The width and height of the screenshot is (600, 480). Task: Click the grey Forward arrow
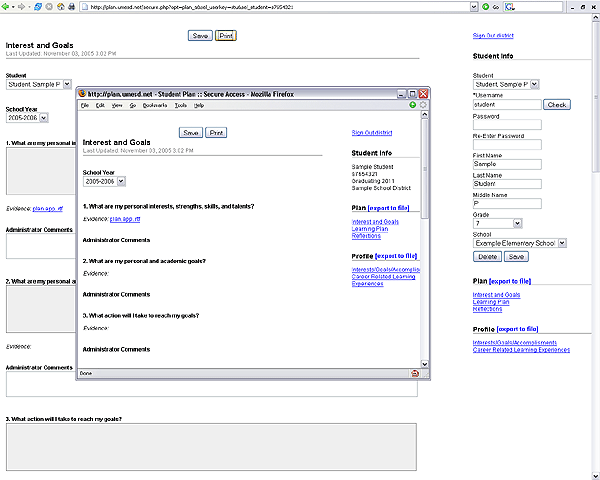tap(21, 7)
